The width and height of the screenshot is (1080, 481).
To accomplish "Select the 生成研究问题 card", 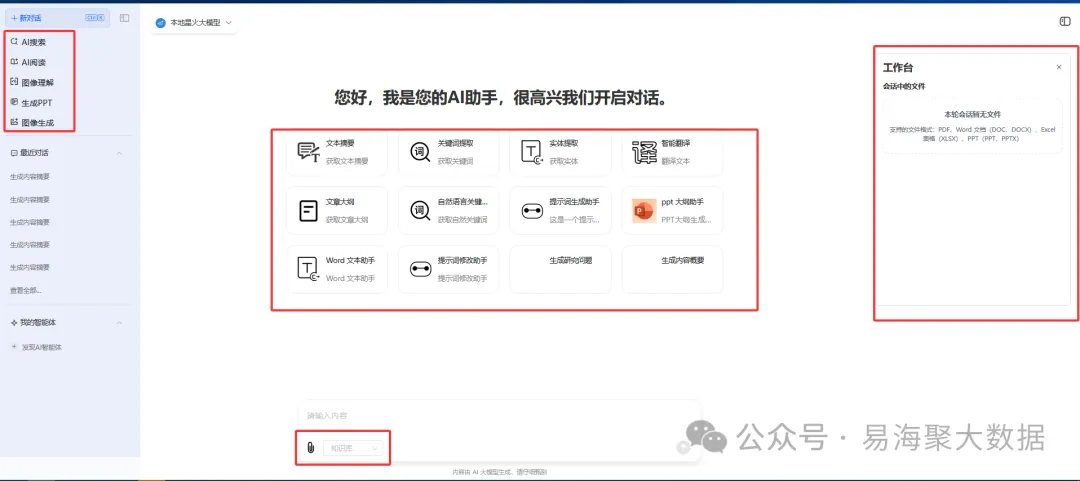I will click(x=560, y=269).
